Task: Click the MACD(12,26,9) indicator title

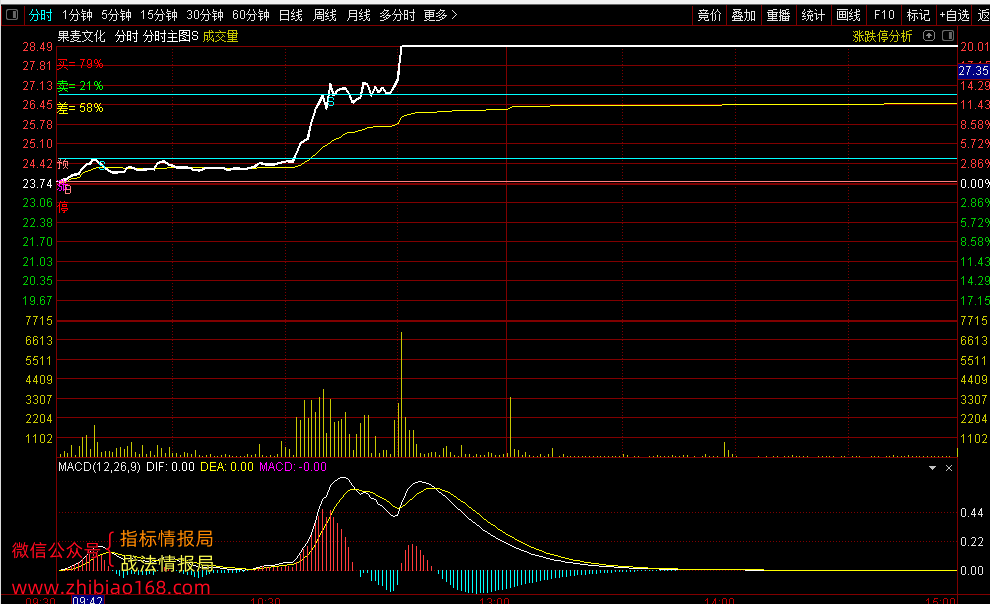Action: coord(99,467)
